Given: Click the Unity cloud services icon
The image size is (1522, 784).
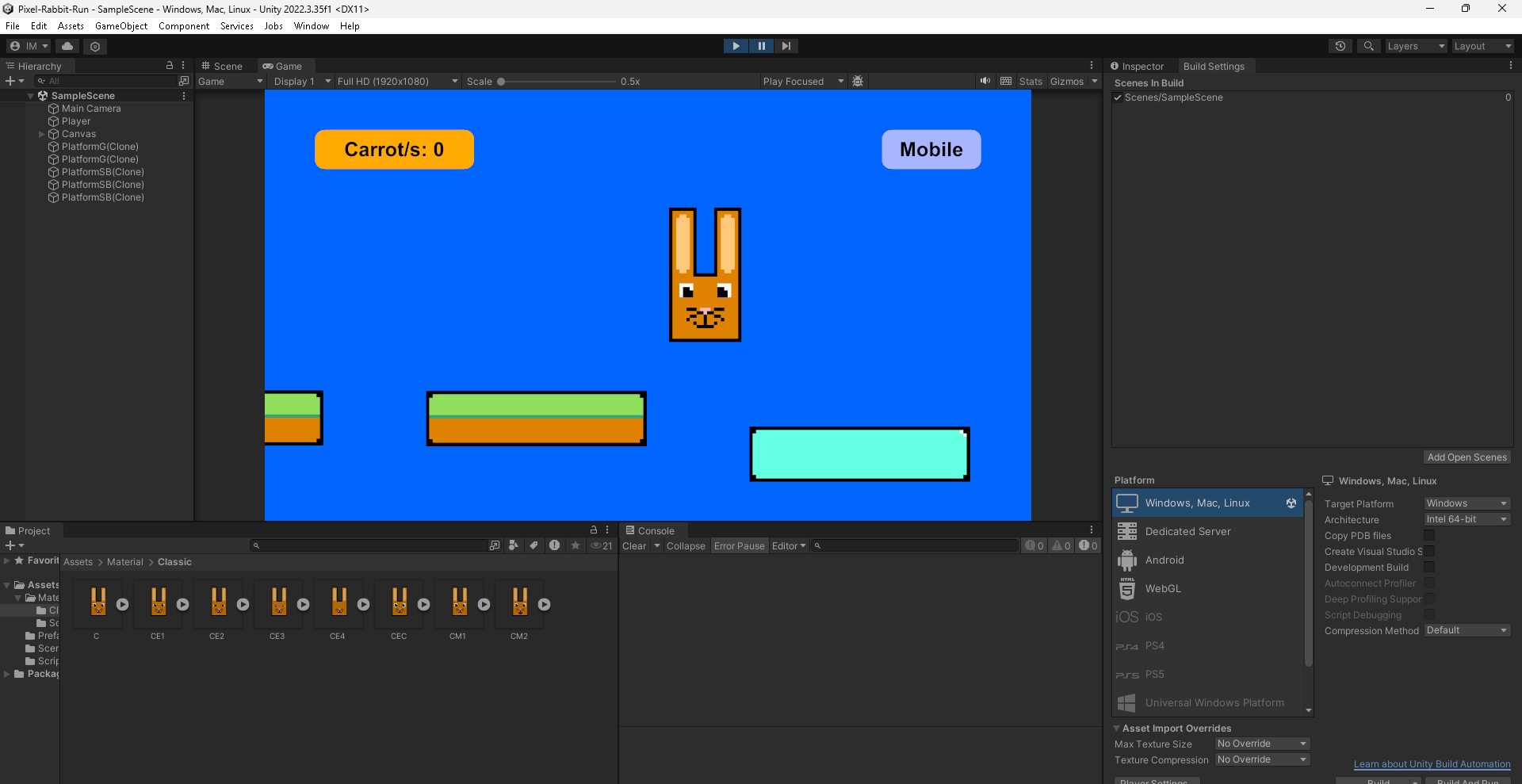Looking at the screenshot, I should [67, 46].
